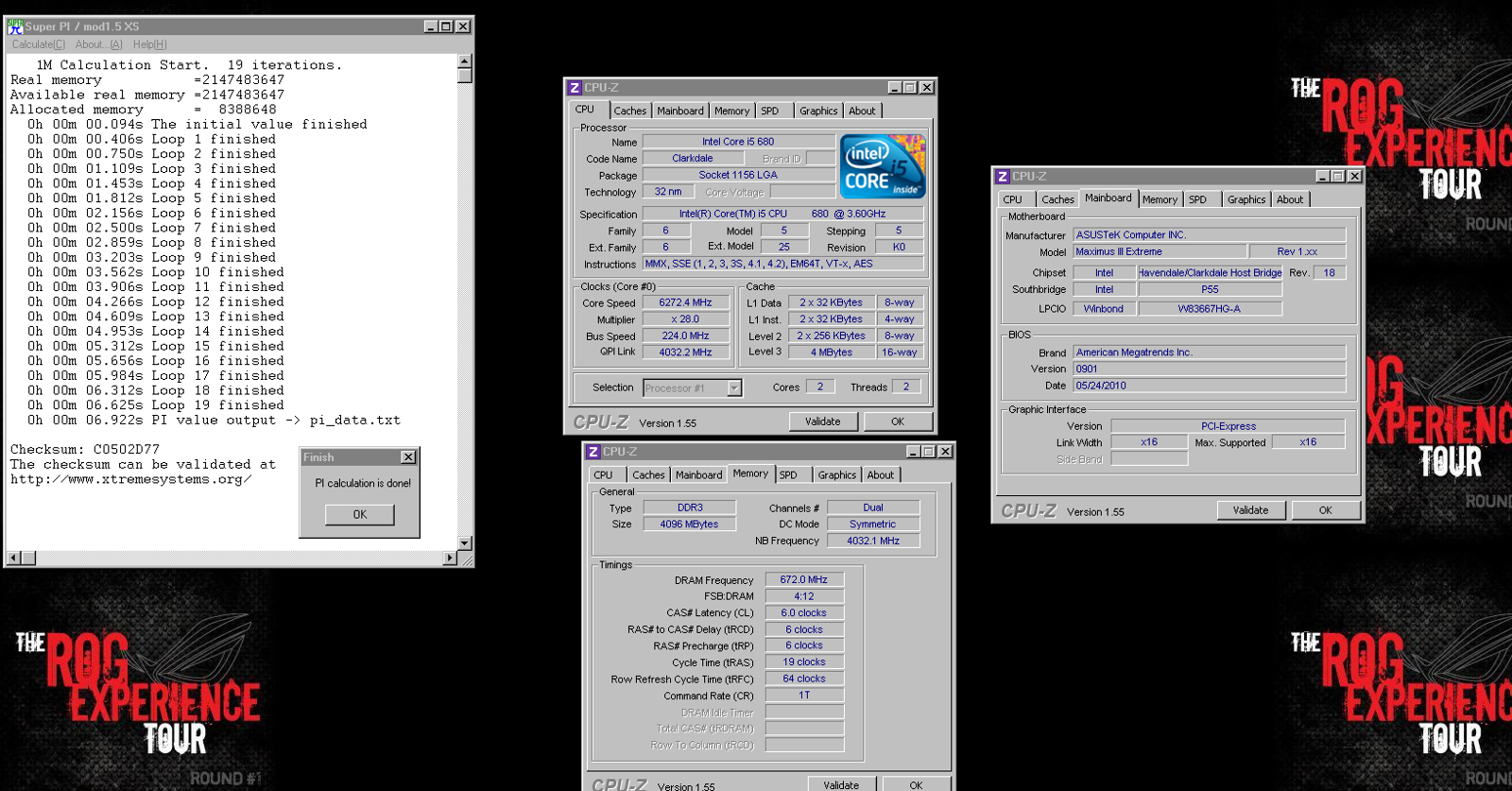Close the Super PI window
The width and height of the screenshot is (1512, 791).
click(x=463, y=26)
